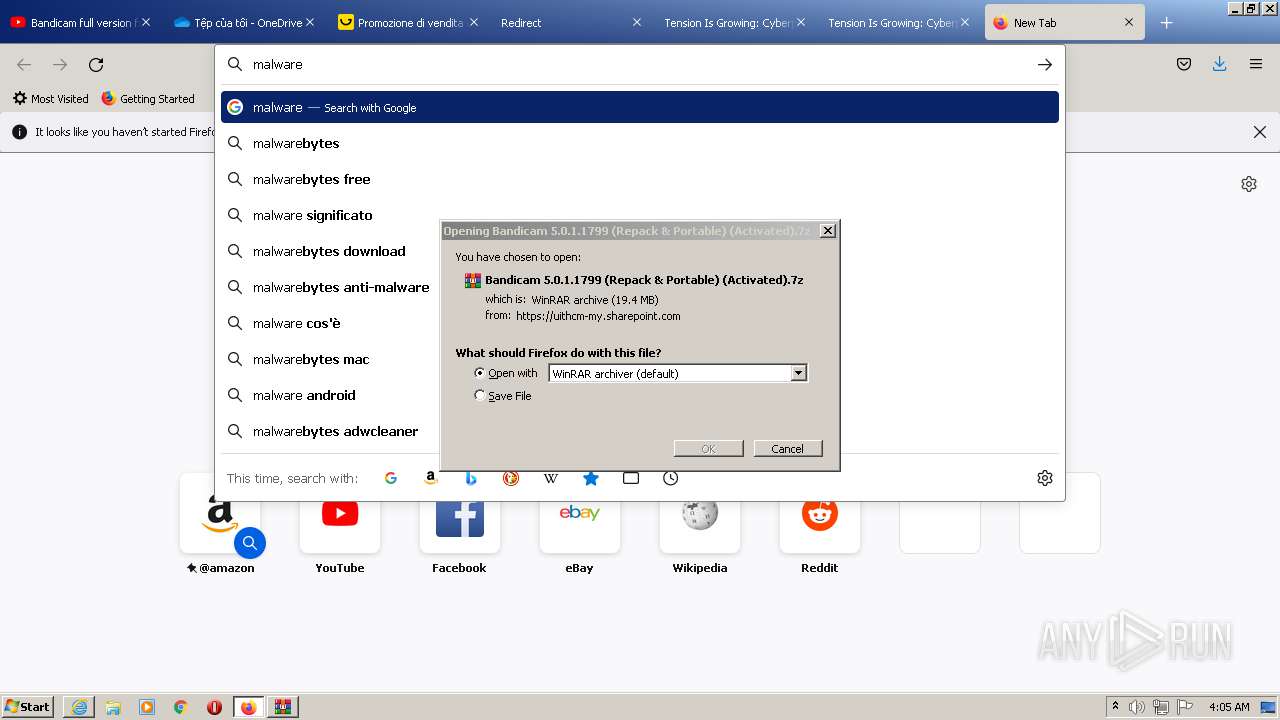Search with DuckDuckGo one-off icon
Screen dimensions: 1280x720
(x=511, y=478)
